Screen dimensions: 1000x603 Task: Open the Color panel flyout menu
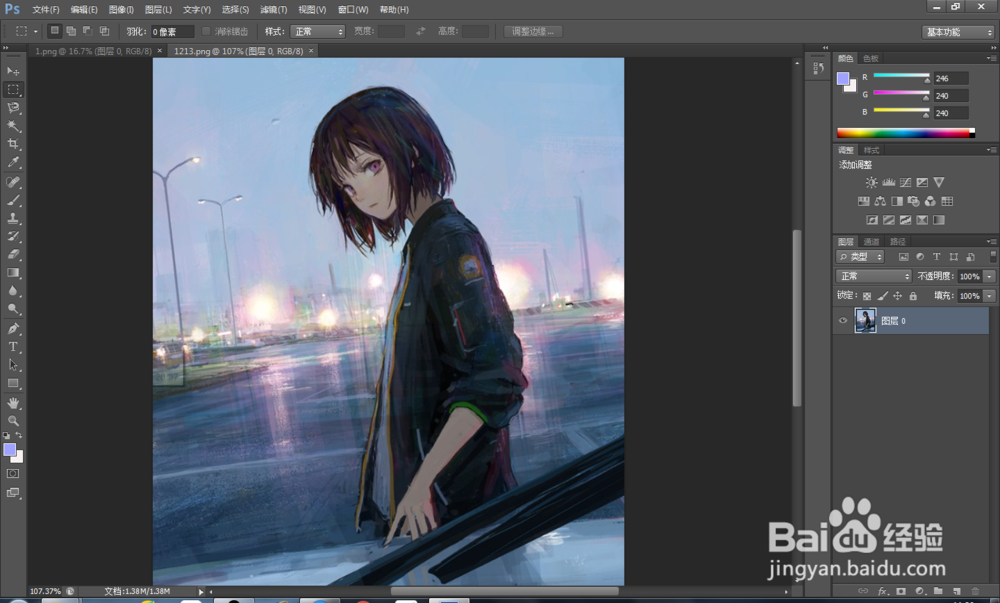[991, 58]
